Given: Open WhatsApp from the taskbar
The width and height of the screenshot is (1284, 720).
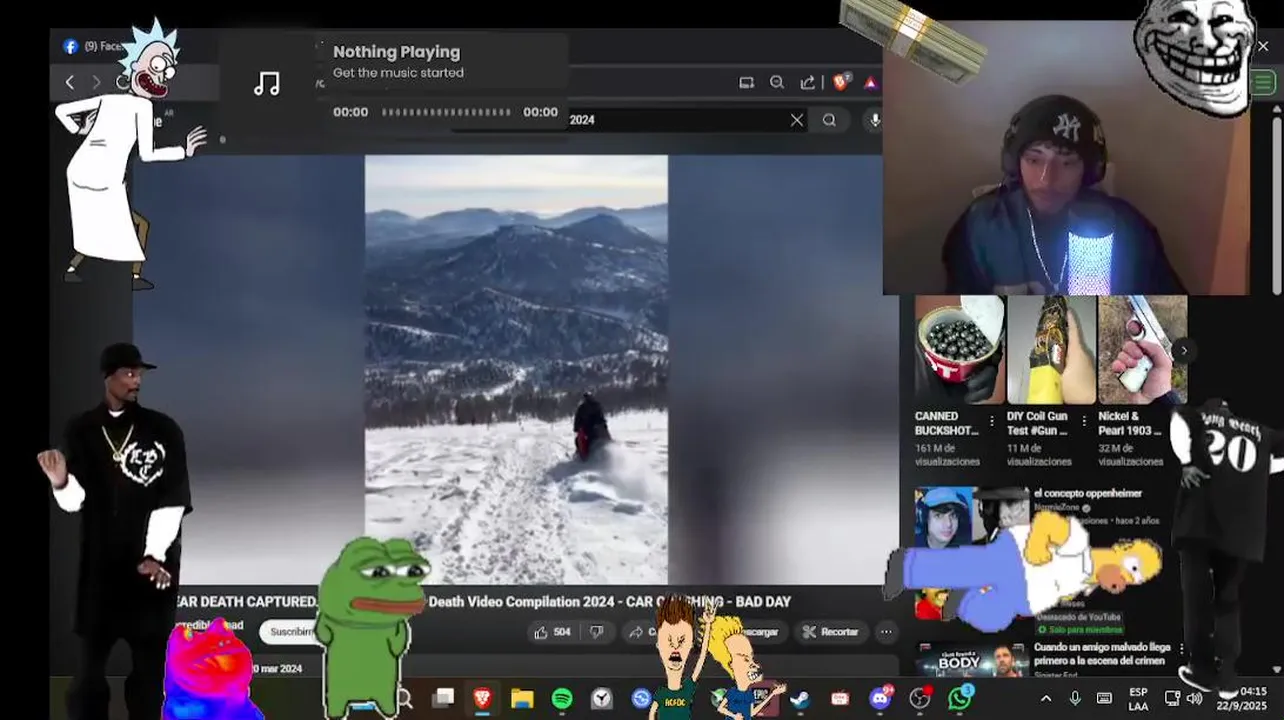Looking at the screenshot, I should [959, 698].
